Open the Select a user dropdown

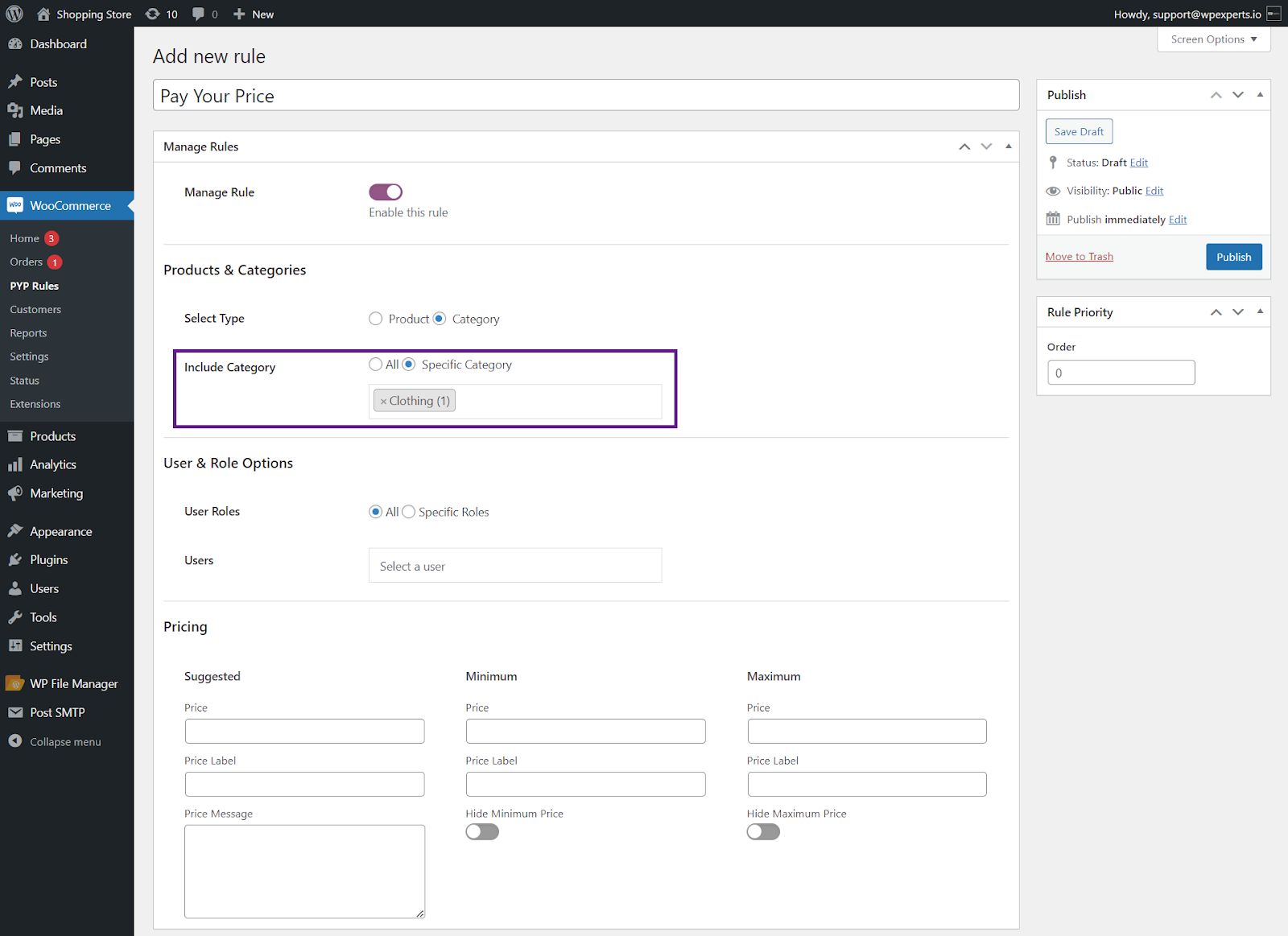[x=515, y=566]
